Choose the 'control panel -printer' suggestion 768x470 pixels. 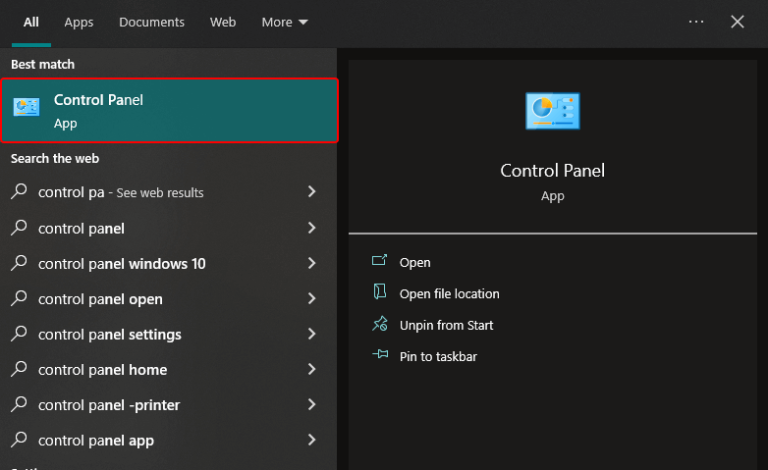(x=108, y=405)
